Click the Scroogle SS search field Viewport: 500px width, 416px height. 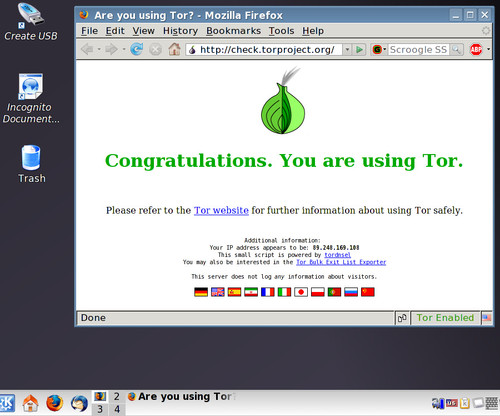pos(419,50)
